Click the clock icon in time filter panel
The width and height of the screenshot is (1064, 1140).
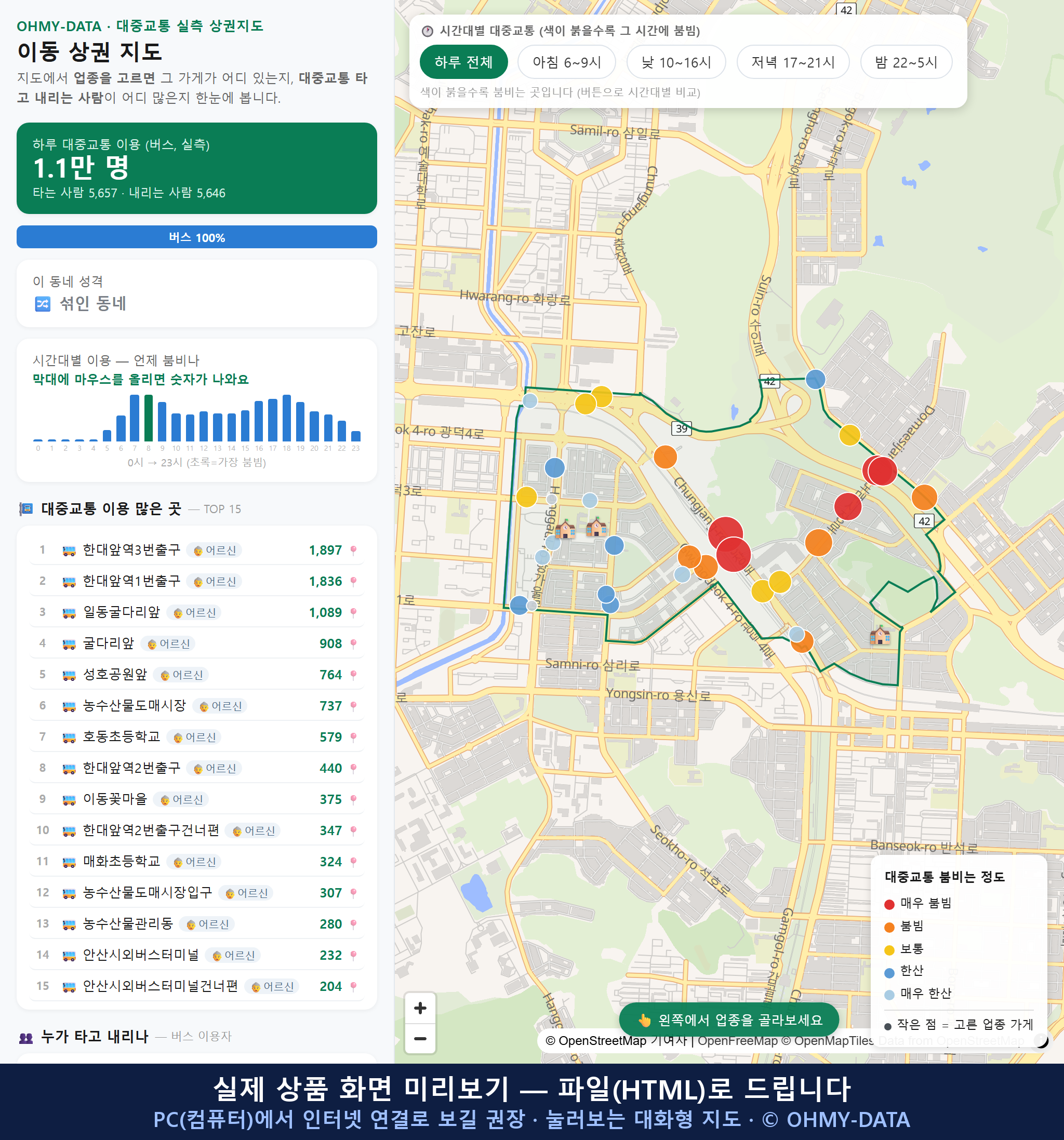coord(428,31)
